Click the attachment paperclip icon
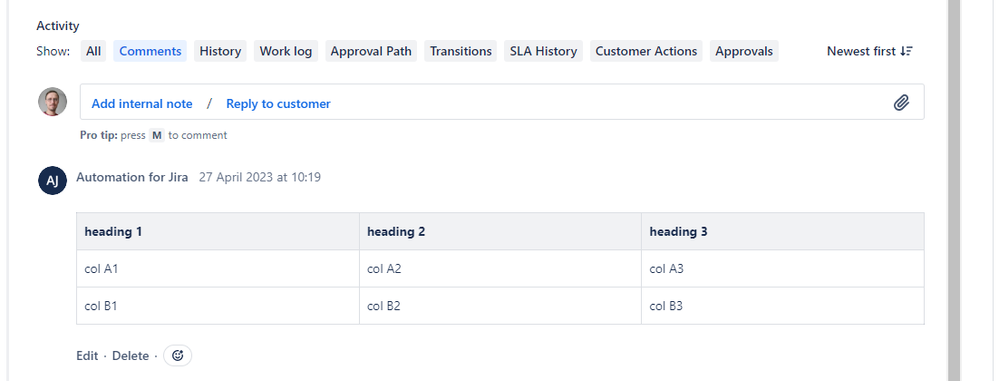 click(901, 103)
